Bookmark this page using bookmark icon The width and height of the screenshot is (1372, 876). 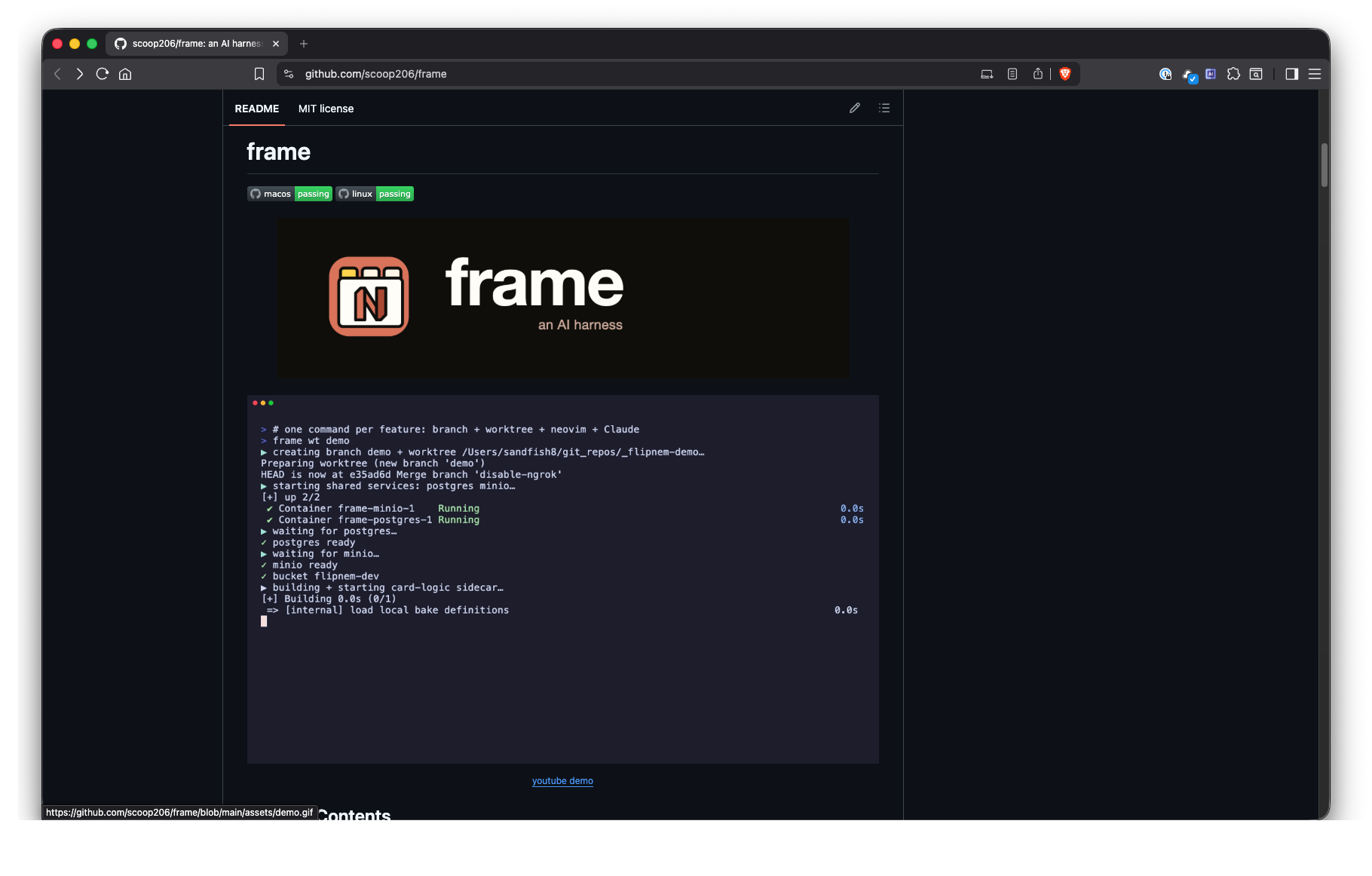259,74
